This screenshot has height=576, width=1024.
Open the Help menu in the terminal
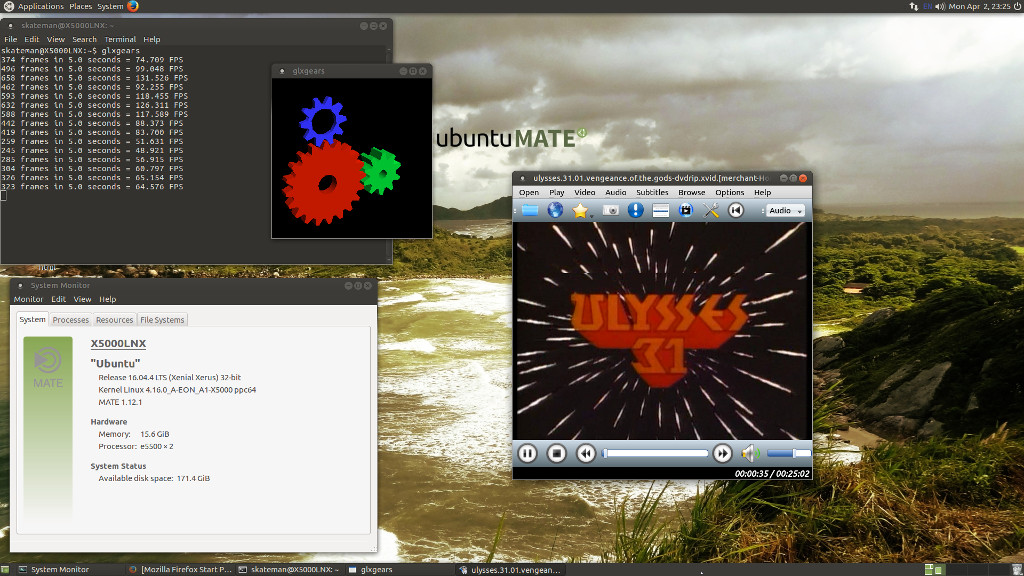click(x=152, y=40)
